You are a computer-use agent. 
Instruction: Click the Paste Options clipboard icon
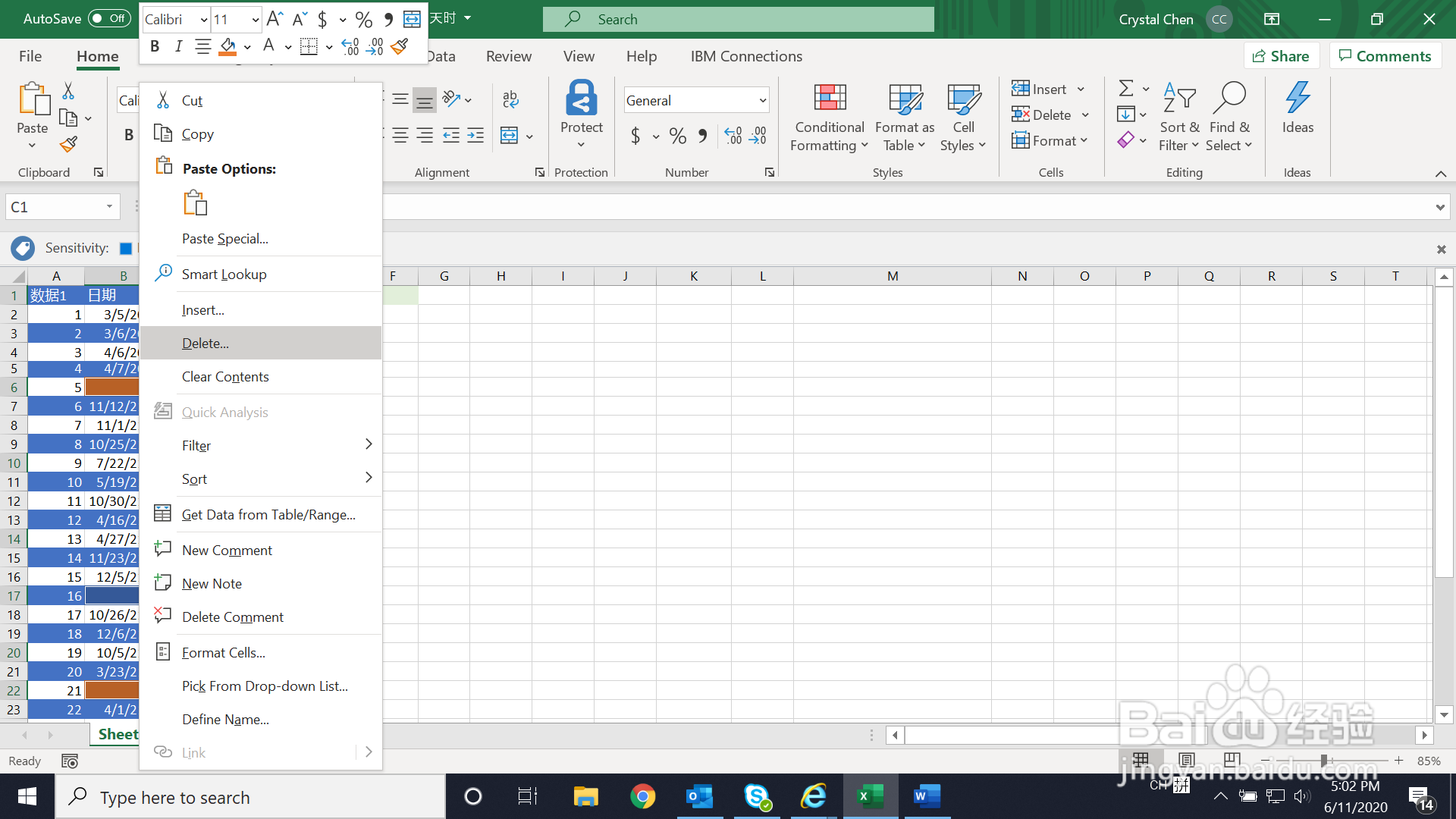[195, 202]
